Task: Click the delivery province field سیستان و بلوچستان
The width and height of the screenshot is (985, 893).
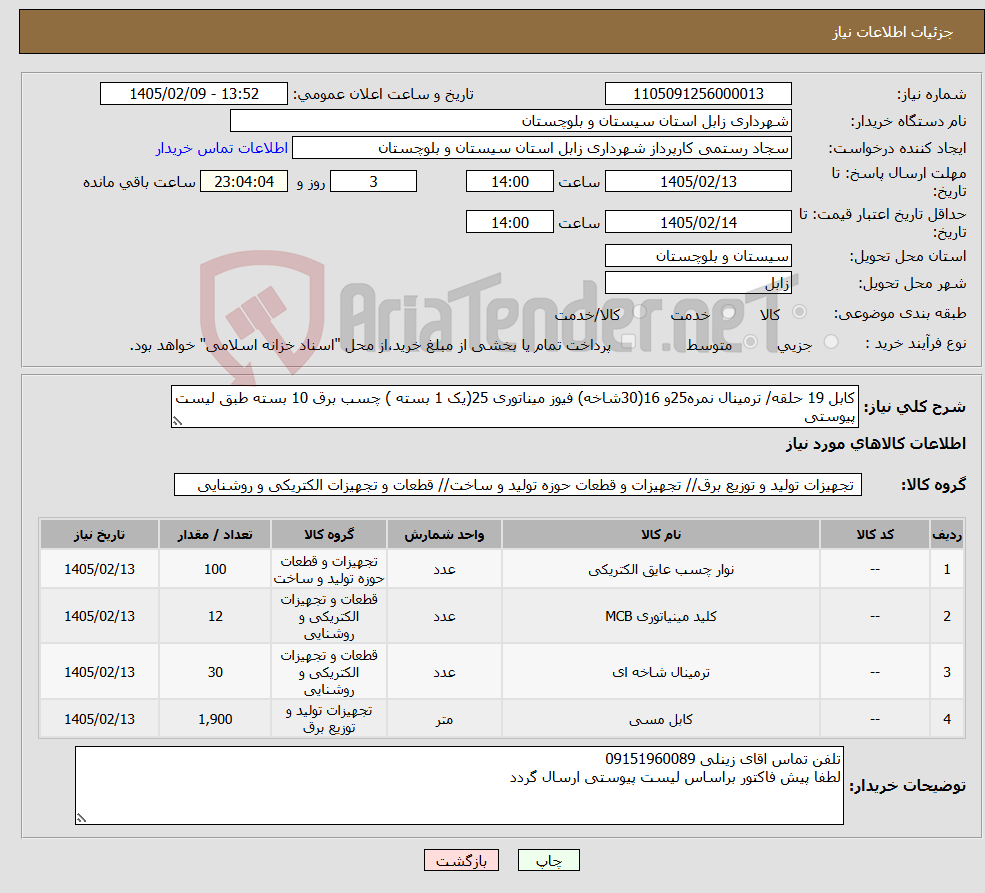Action: (x=698, y=256)
